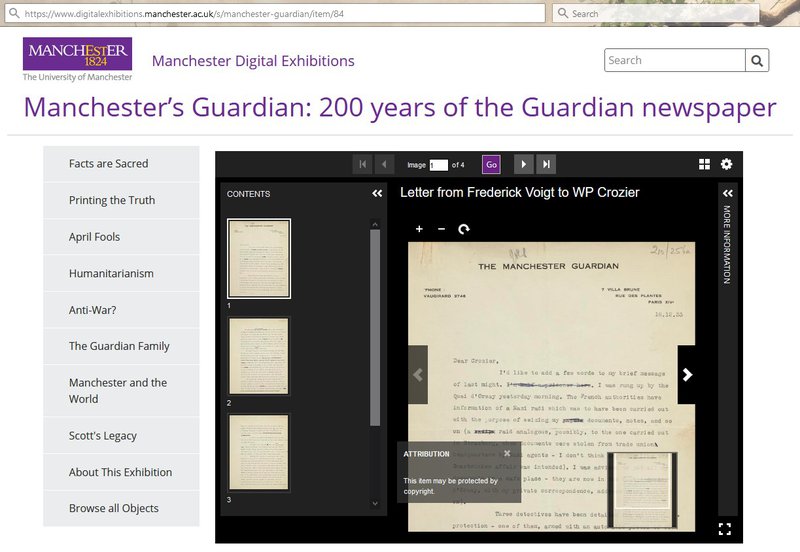Go to previous image using toolbar arrow
The width and height of the screenshot is (800, 552).
(384, 164)
